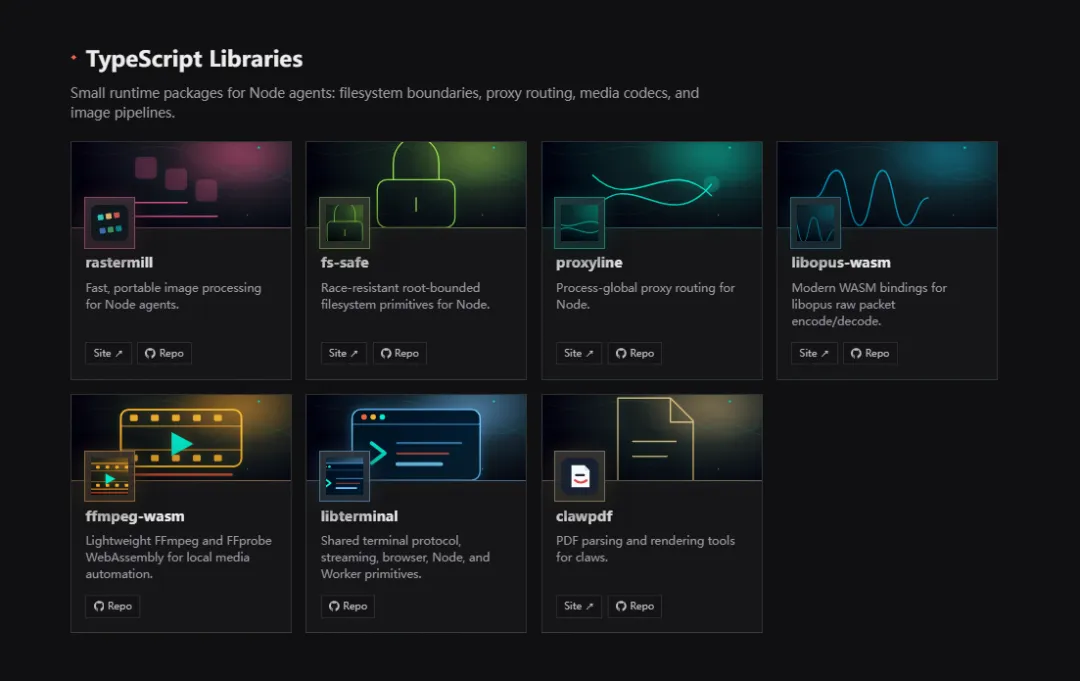This screenshot has height=681, width=1080.
Task: Open the rastermill Repo button
Action: click(164, 353)
